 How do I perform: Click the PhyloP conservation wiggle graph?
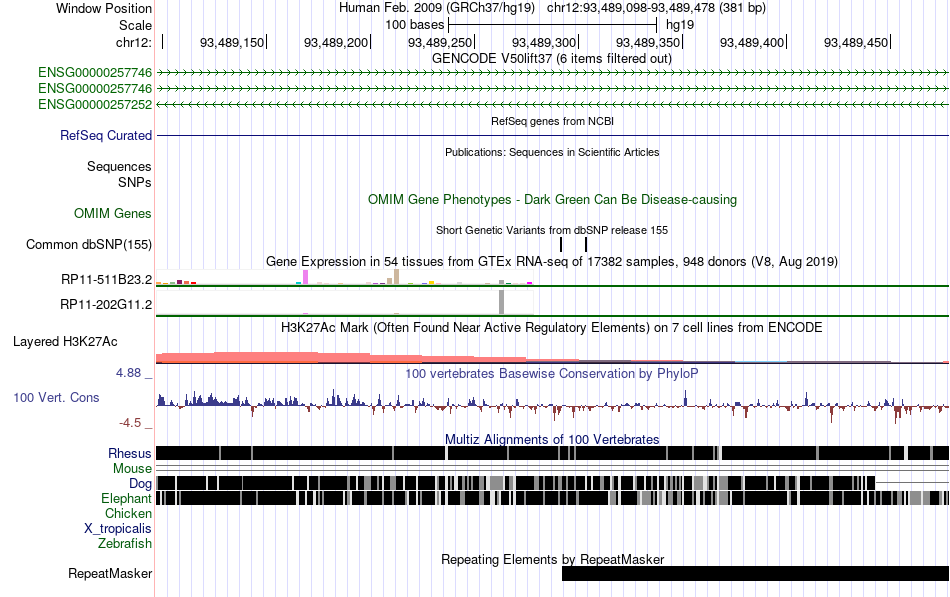[553, 405]
